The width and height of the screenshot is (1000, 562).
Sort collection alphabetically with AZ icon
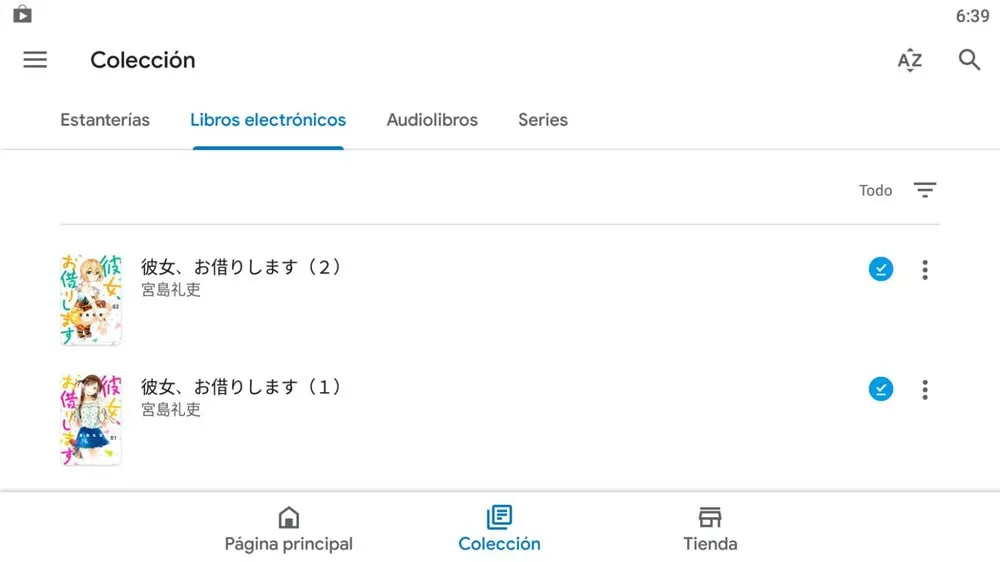(x=909, y=60)
